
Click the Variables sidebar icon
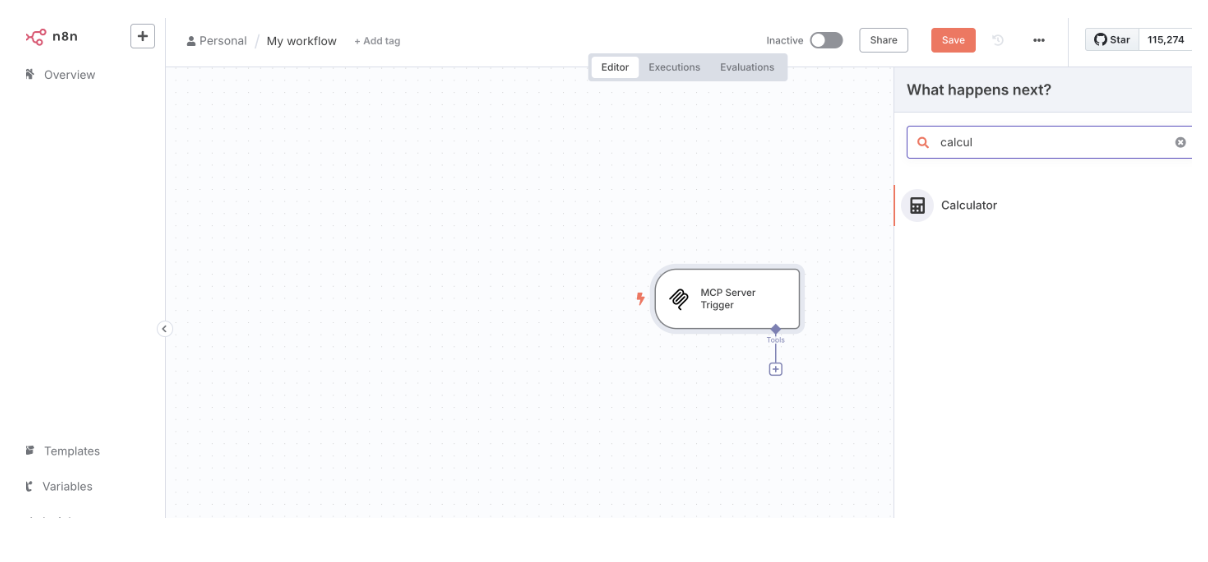coord(29,487)
